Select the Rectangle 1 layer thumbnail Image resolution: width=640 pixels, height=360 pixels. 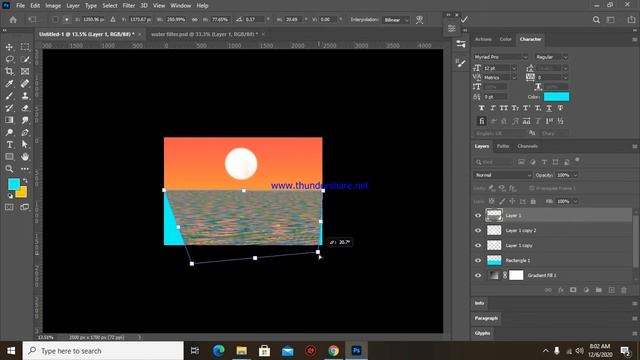click(x=494, y=260)
